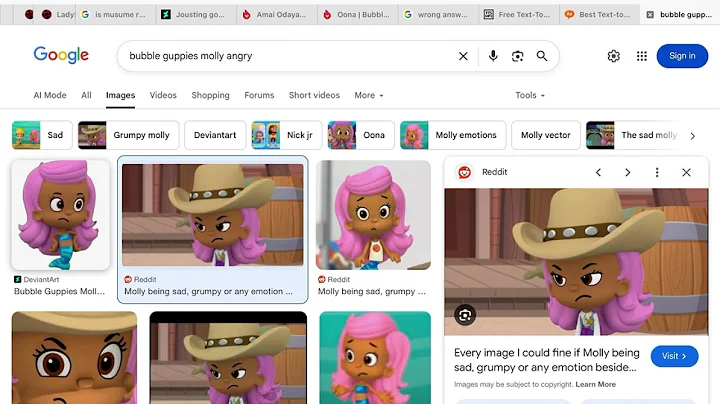Switch to 'Best Text-to...' browser tab
This screenshot has height=404, width=720.
[600, 15]
